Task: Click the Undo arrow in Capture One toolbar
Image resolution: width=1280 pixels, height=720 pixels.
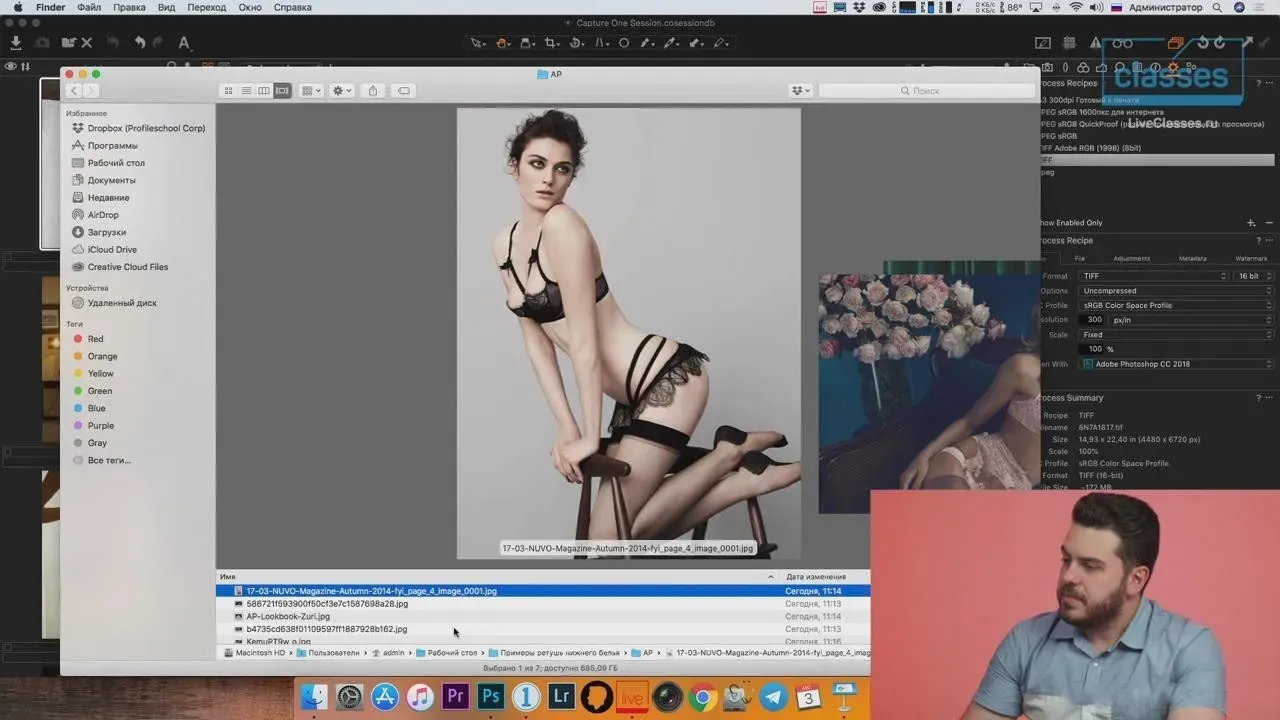Action: 140,43
